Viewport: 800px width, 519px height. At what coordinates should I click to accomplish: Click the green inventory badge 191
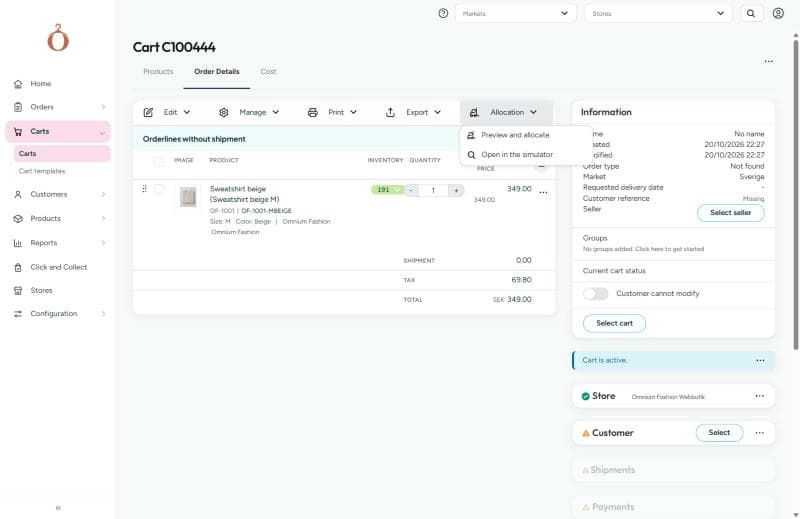coord(387,190)
